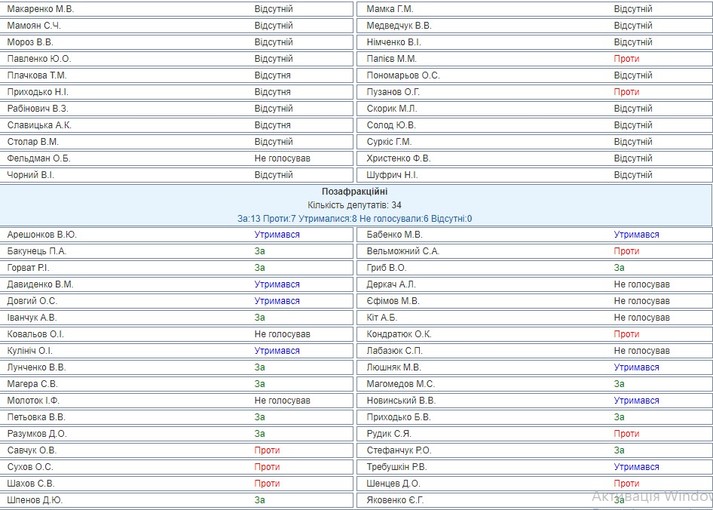This screenshot has height=510, width=713.
Task: Click 'Не голосував' status for Ковальов О.І.
Action: (x=282, y=334)
